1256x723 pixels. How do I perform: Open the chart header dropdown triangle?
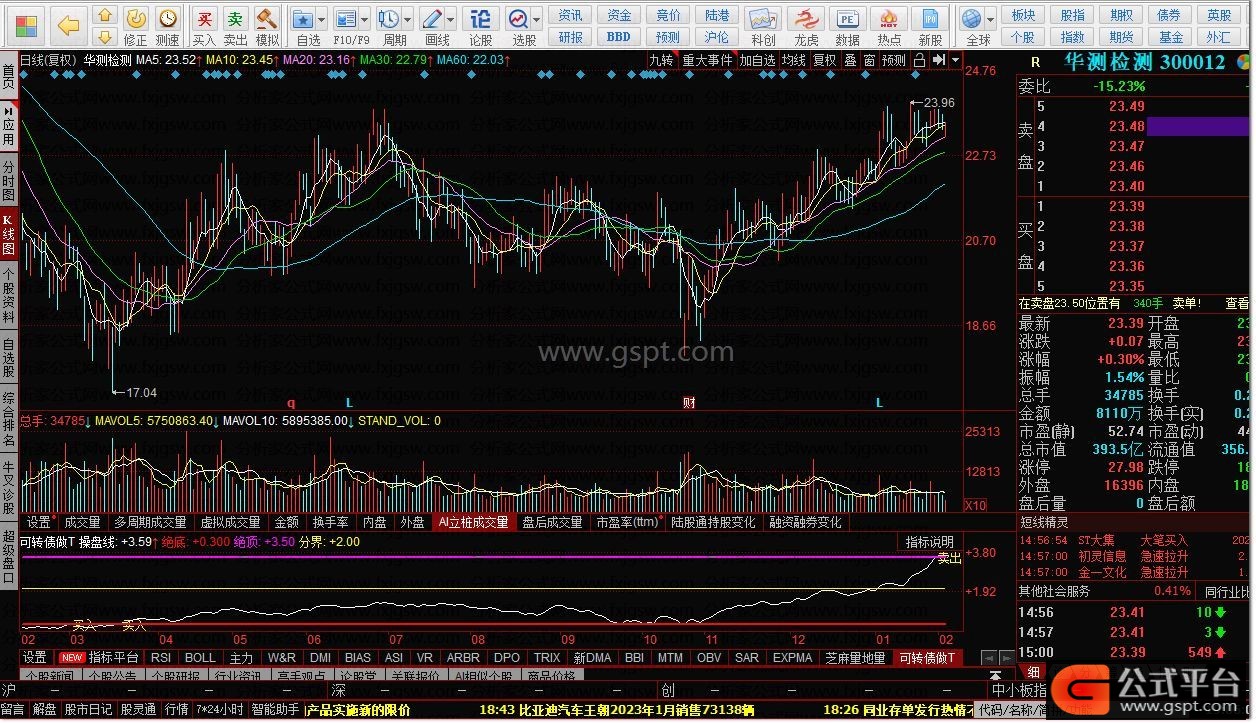(955, 60)
